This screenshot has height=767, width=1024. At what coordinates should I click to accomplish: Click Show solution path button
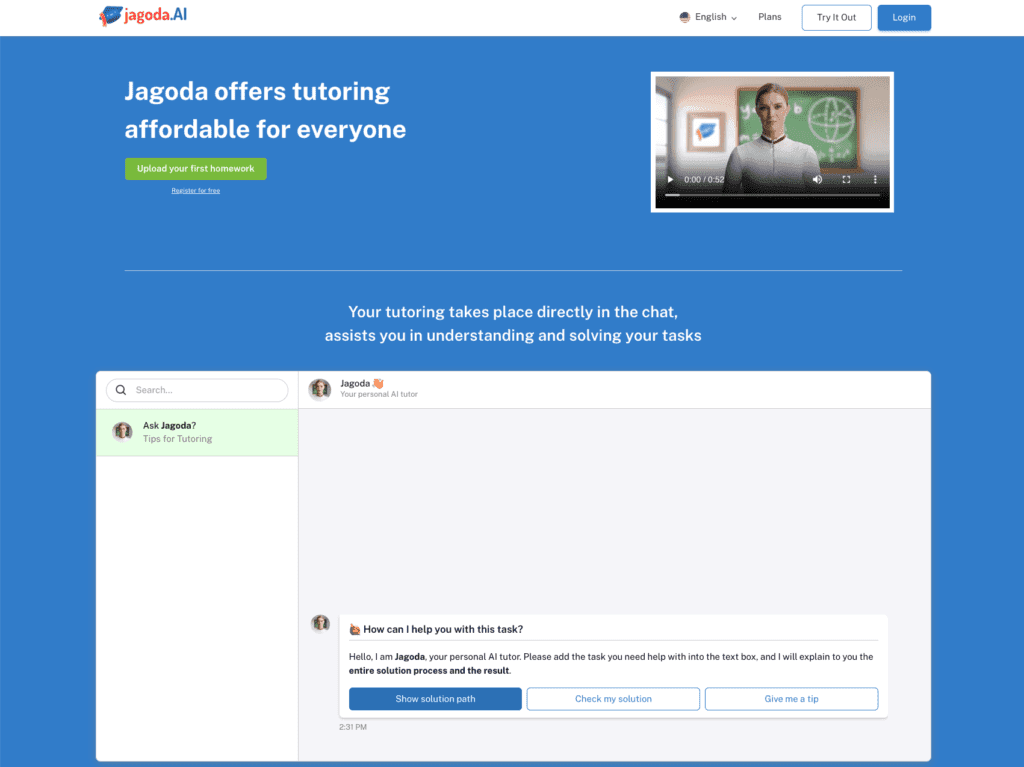(435, 698)
